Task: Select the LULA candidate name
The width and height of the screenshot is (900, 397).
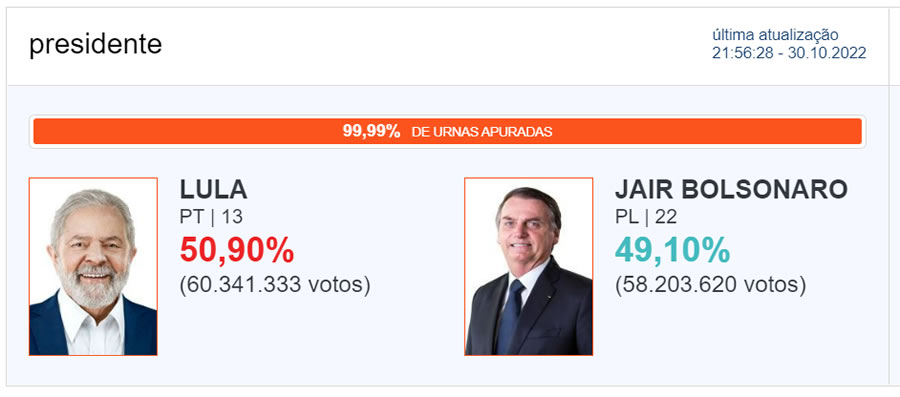Action: coord(214,190)
